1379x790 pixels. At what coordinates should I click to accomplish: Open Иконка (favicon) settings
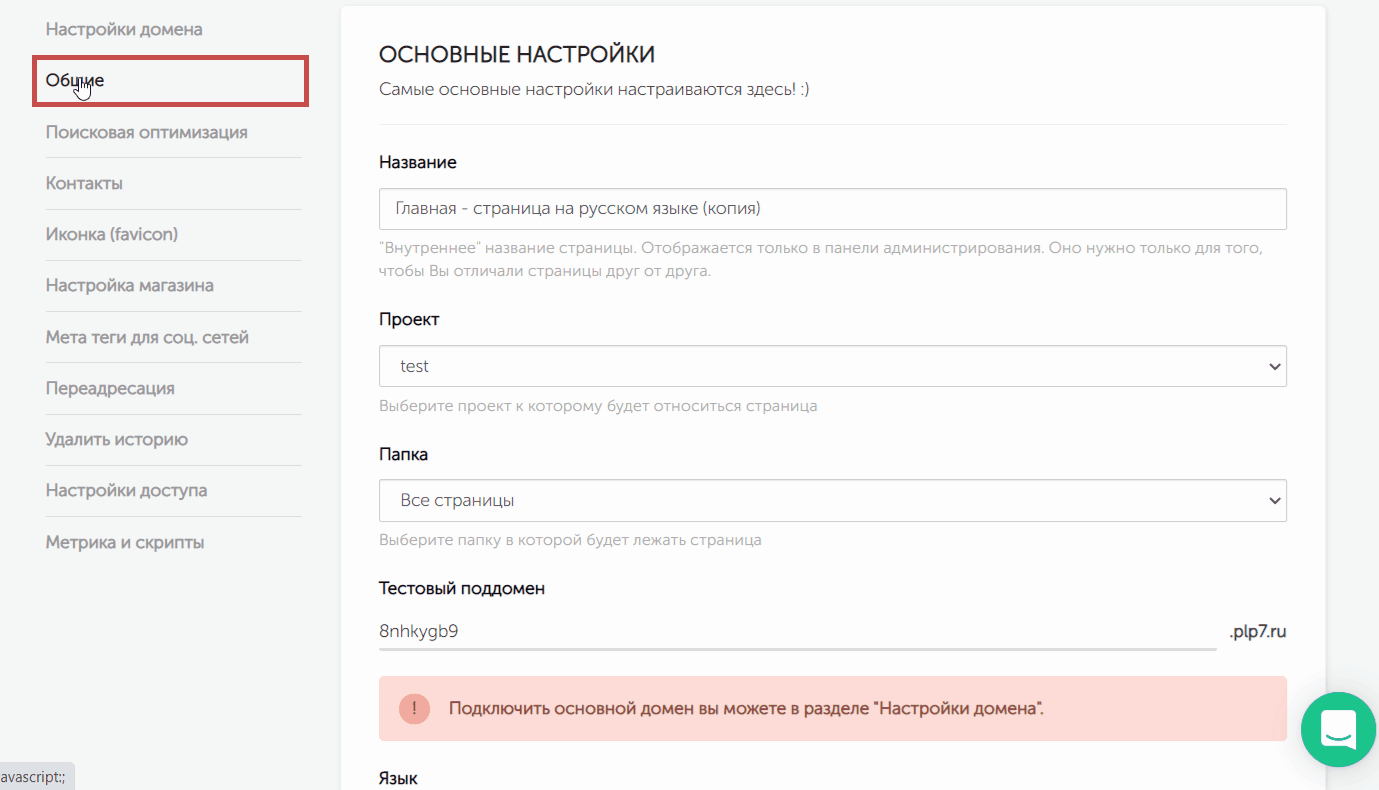click(111, 234)
